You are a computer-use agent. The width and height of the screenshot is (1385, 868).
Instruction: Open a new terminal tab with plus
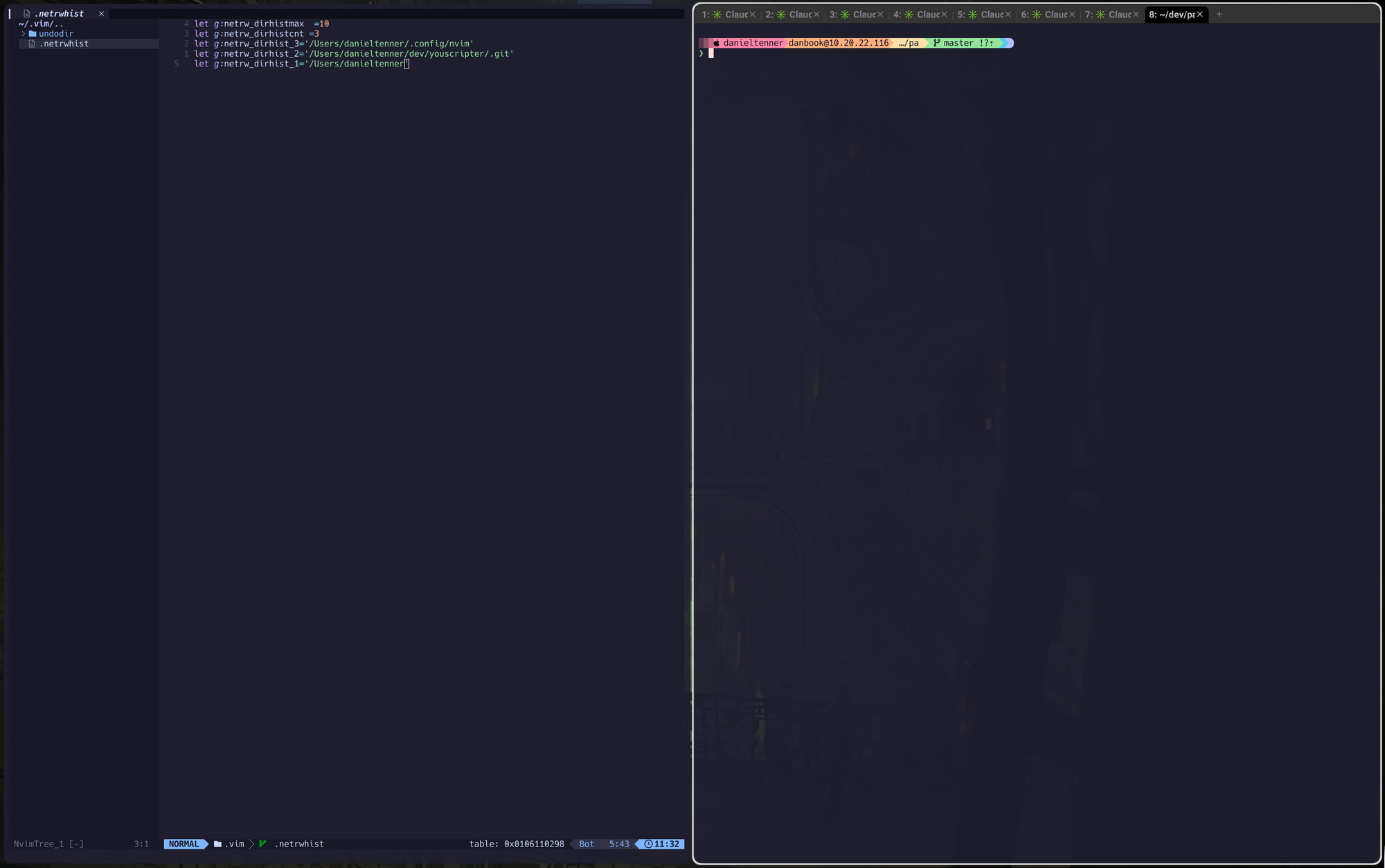(x=1219, y=15)
